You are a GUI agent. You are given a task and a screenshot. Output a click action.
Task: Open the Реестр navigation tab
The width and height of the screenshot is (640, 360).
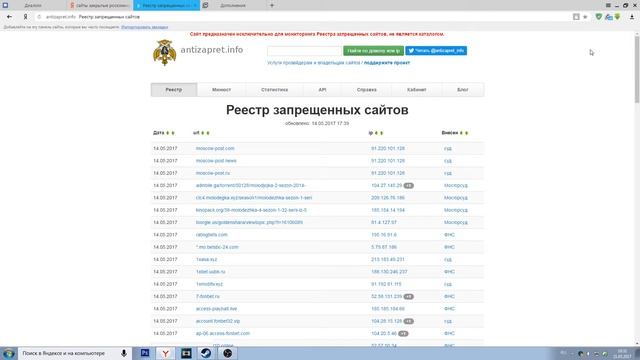(x=174, y=90)
